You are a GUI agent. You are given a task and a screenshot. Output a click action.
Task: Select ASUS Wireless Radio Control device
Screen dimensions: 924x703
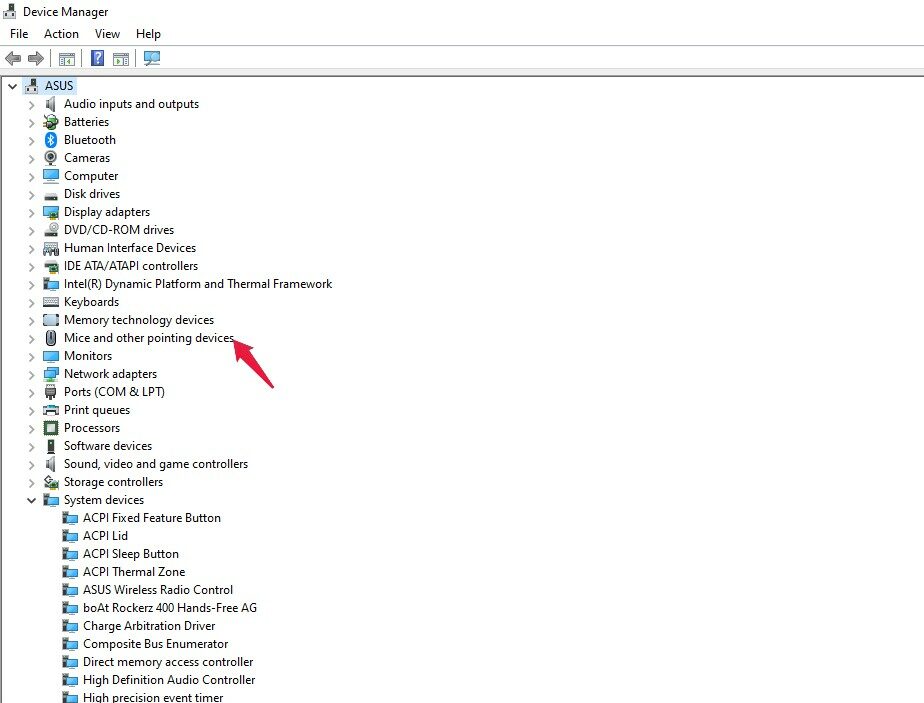click(158, 590)
